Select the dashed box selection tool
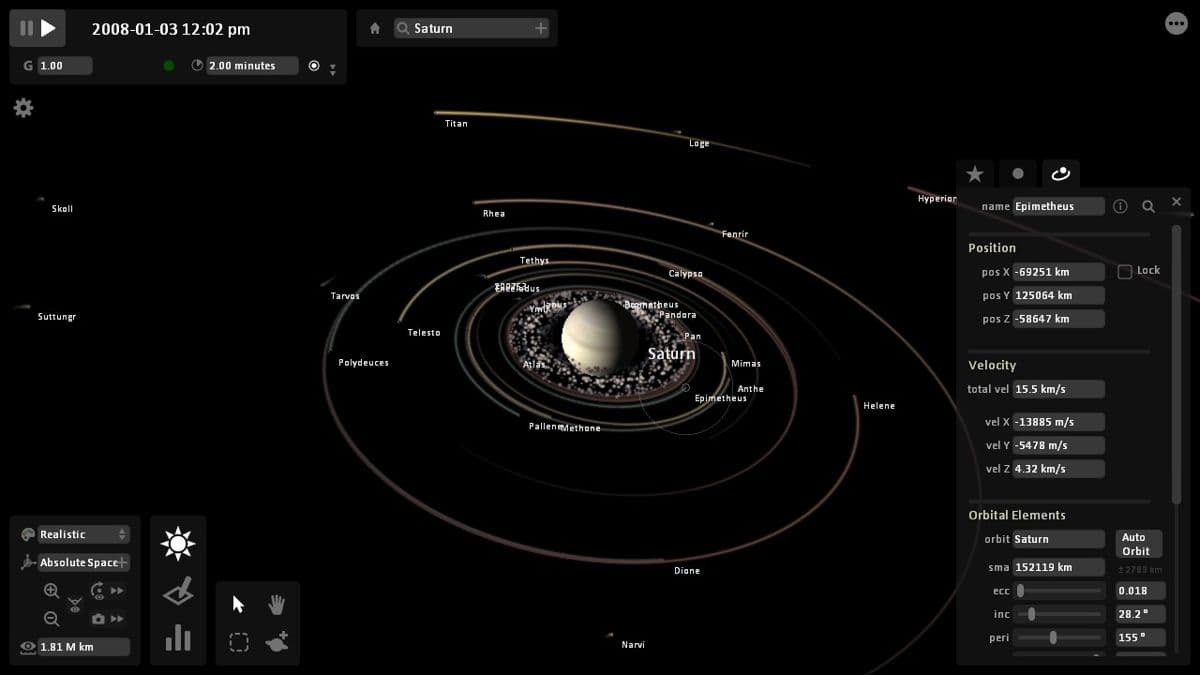This screenshot has width=1200, height=675. [238, 642]
